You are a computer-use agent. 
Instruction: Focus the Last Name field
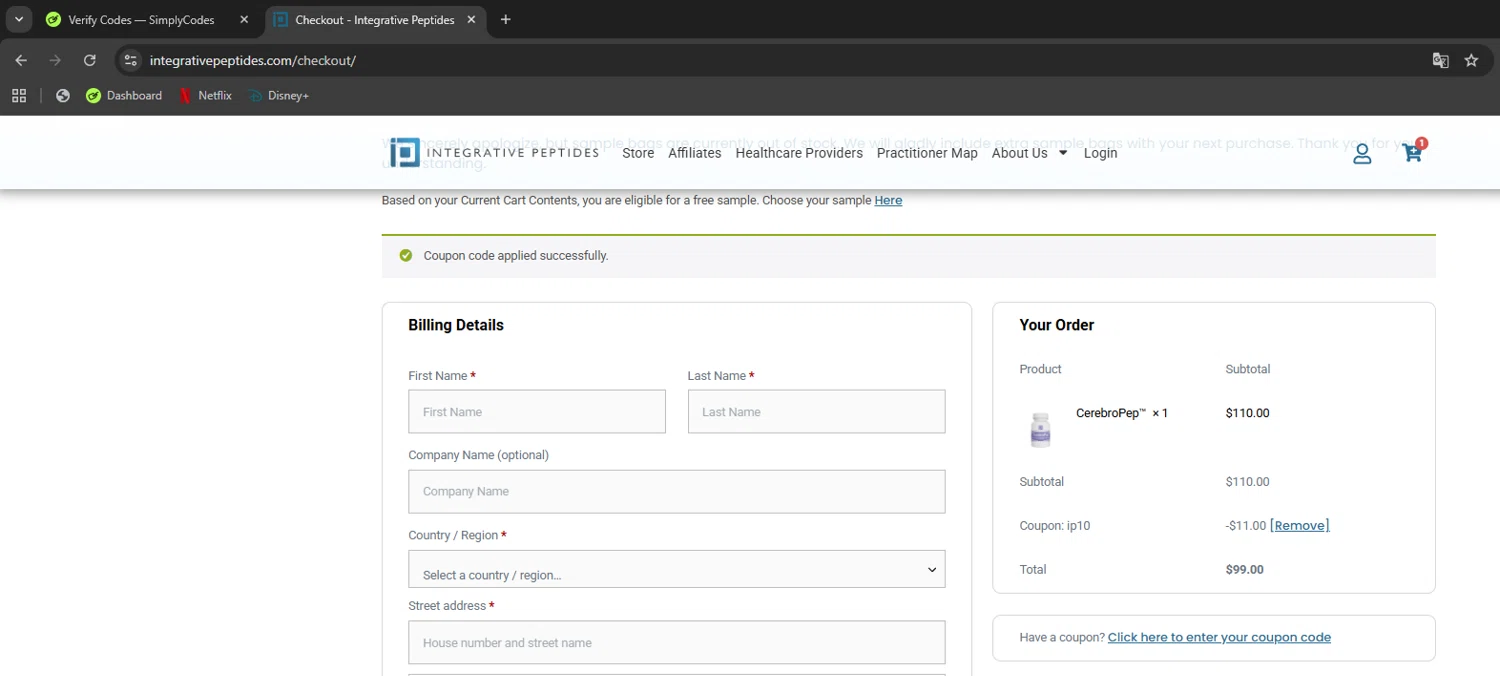(x=816, y=412)
